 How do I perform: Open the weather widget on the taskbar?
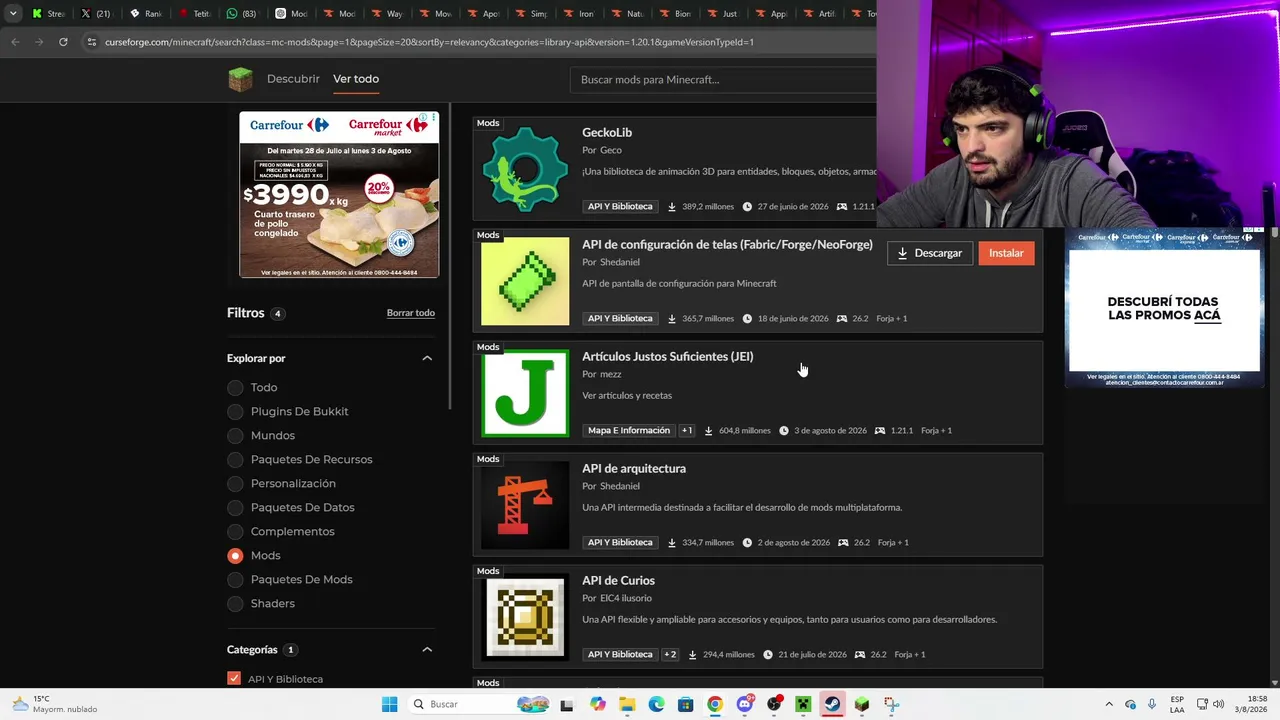pos(57,704)
